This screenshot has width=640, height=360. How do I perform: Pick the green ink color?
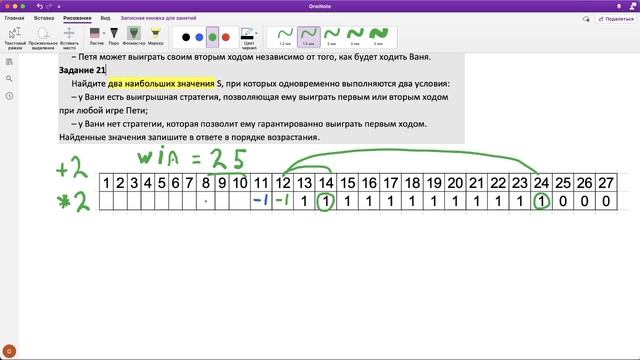point(212,37)
